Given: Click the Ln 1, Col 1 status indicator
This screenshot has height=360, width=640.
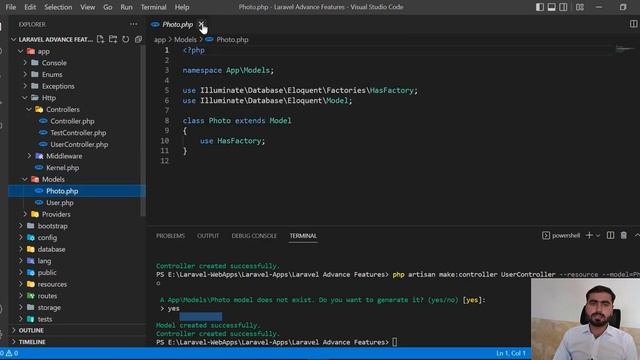Looking at the screenshot, I should tap(511, 353).
